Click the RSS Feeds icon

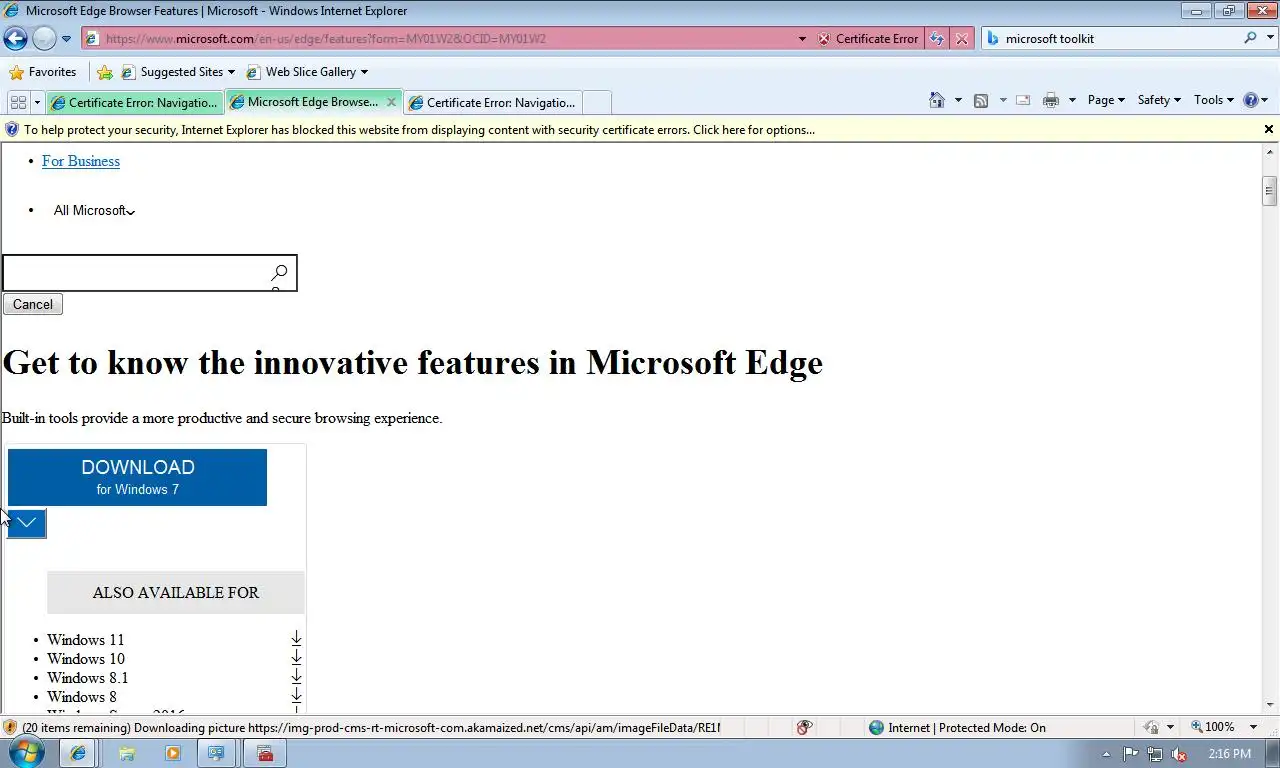tap(981, 100)
